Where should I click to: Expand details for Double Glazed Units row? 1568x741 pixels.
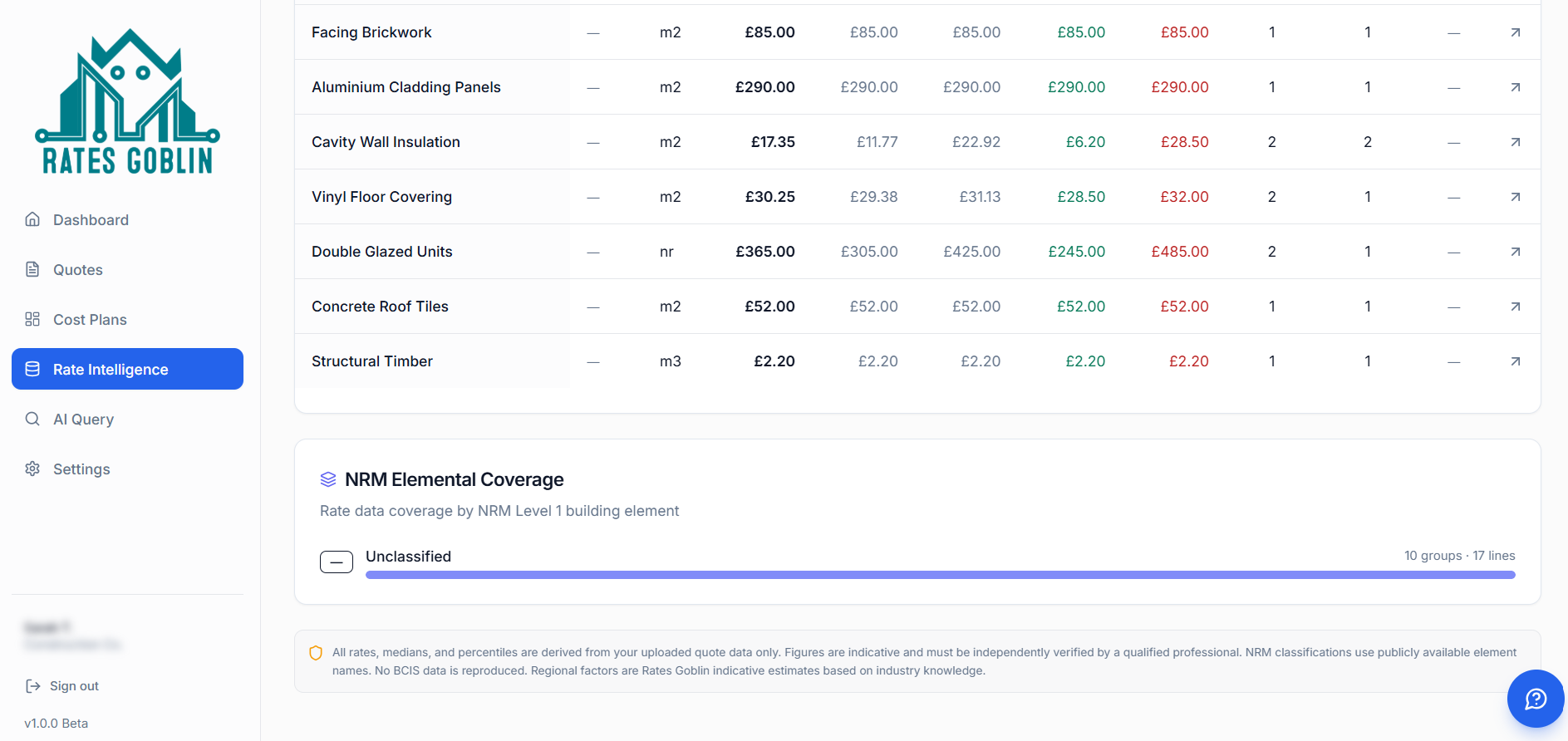click(1515, 251)
